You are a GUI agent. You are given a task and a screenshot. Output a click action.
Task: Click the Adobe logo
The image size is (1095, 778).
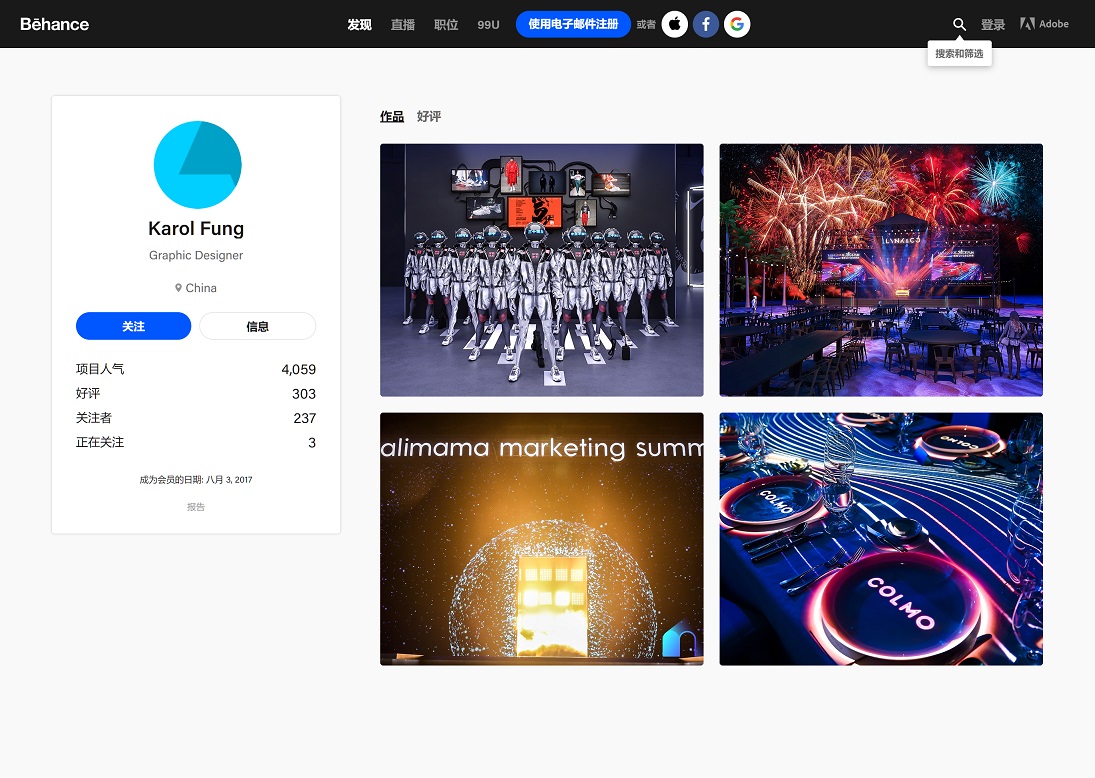tap(1044, 24)
